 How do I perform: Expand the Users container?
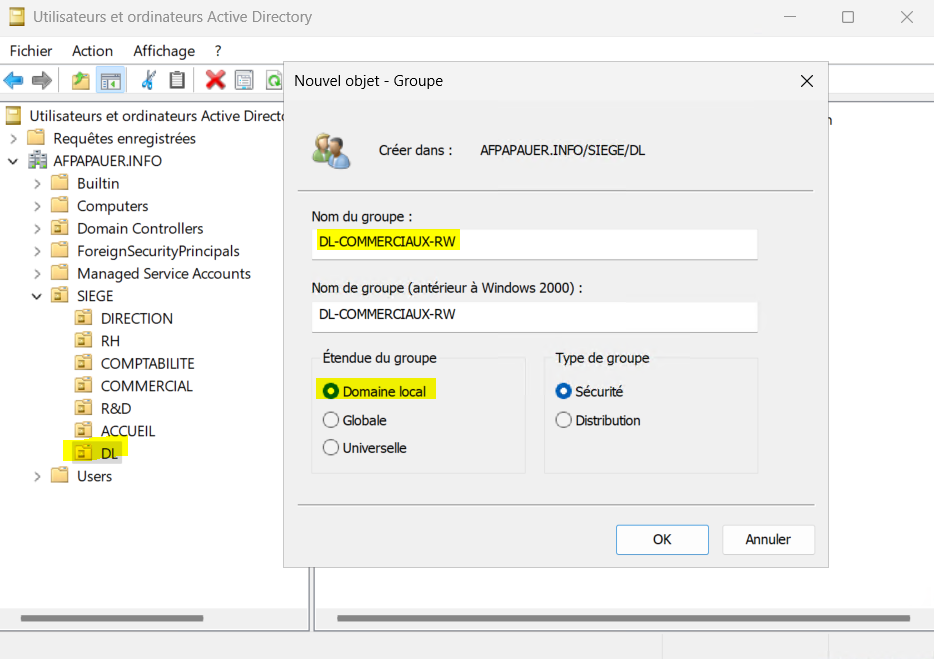(x=37, y=476)
